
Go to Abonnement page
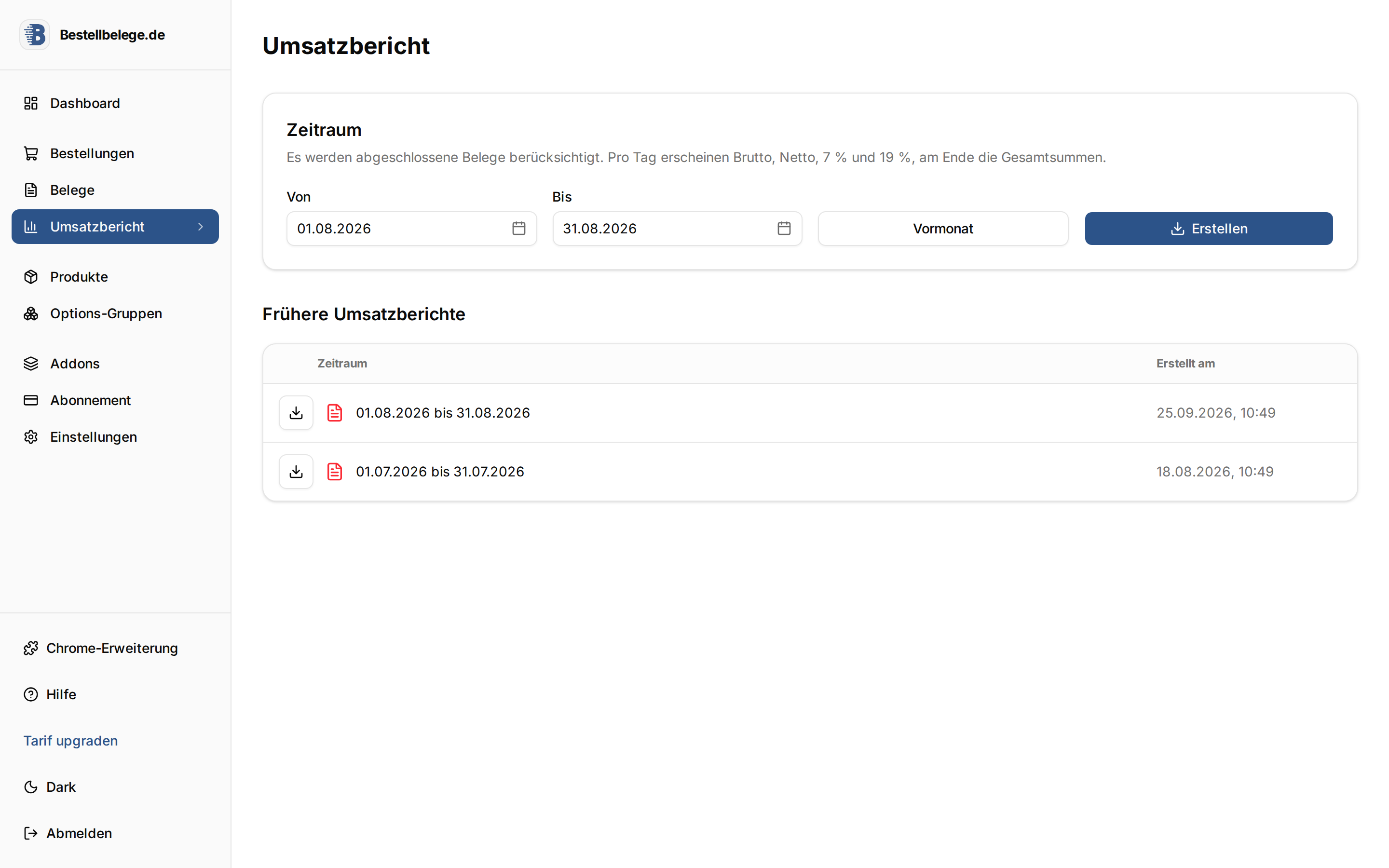115,400
